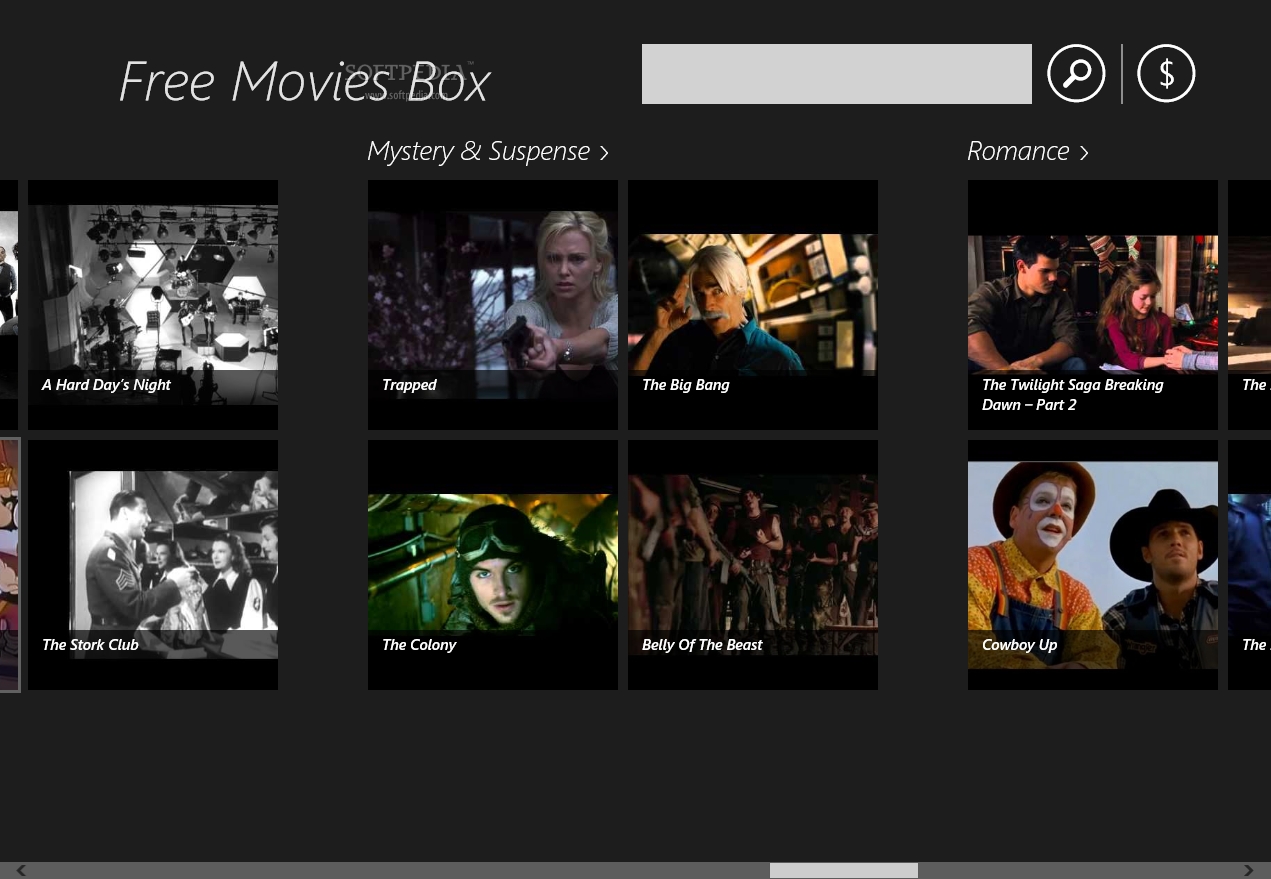Select the Romance section header

pos(1018,151)
